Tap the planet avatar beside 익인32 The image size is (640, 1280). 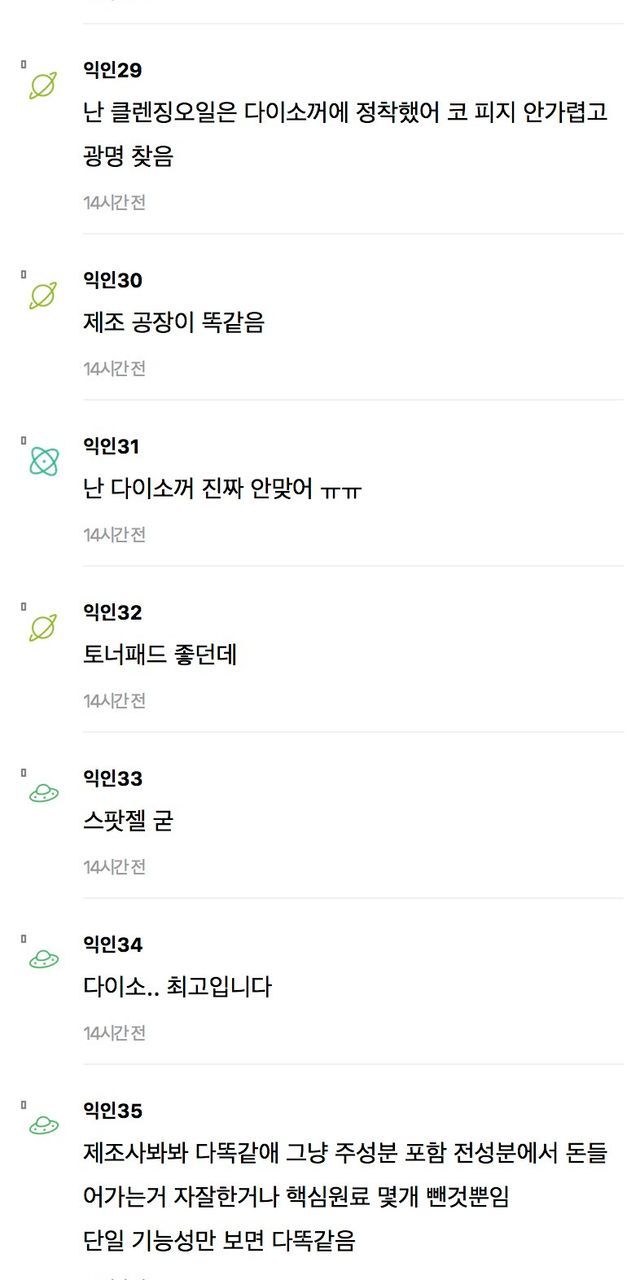pos(43,628)
